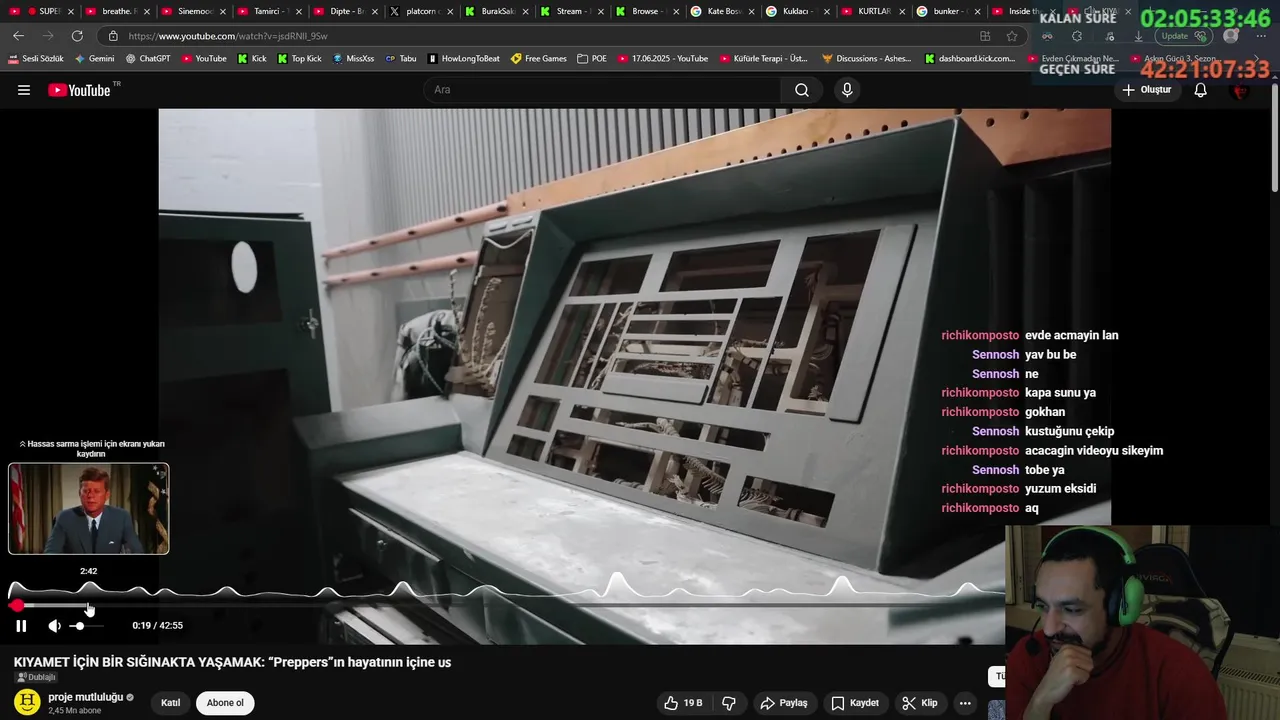Switch to the Kate Bos Google tab
The height and width of the screenshot is (720, 1280).
724,11
